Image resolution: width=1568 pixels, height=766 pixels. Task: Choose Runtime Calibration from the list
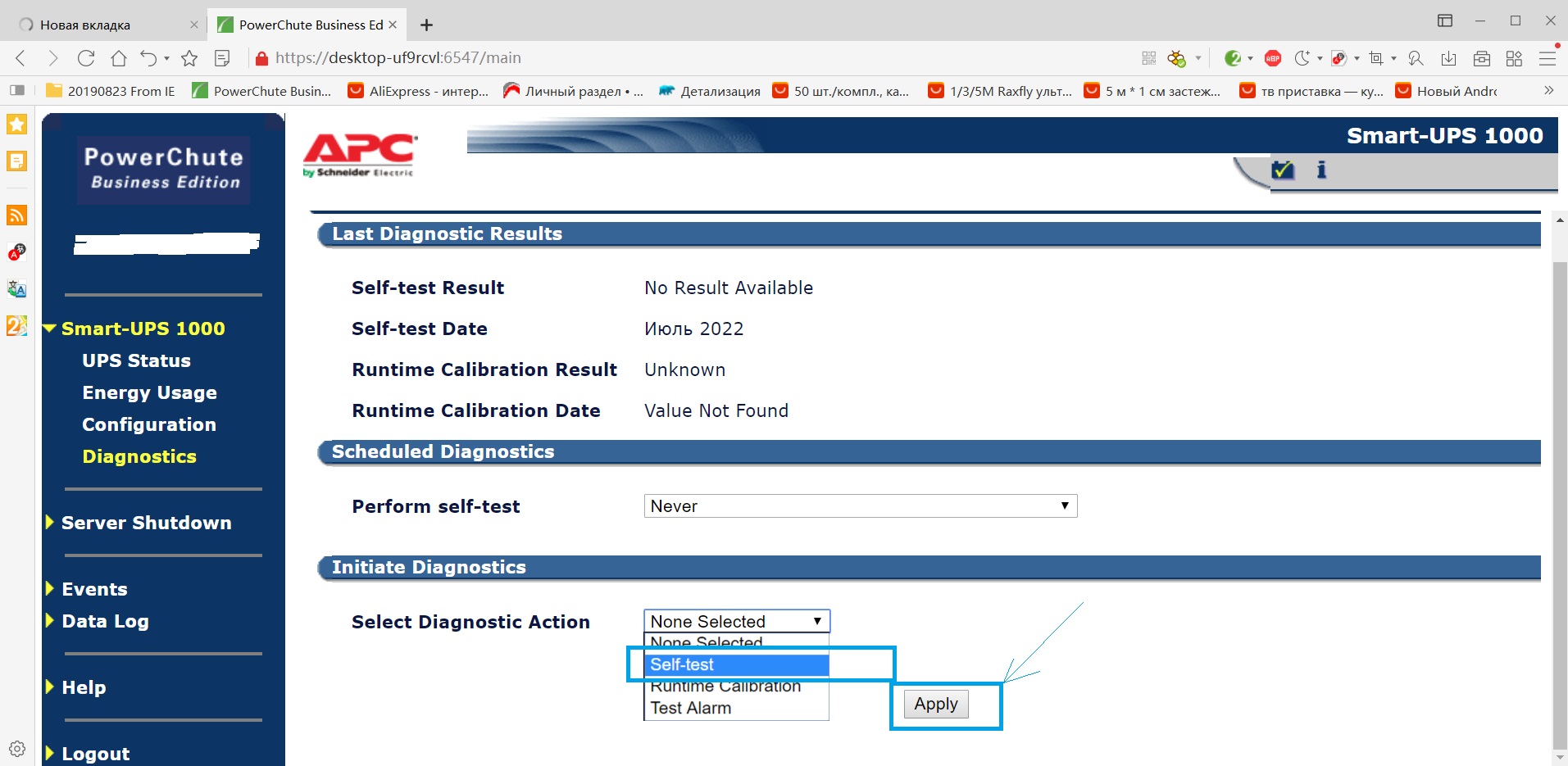(x=737, y=687)
